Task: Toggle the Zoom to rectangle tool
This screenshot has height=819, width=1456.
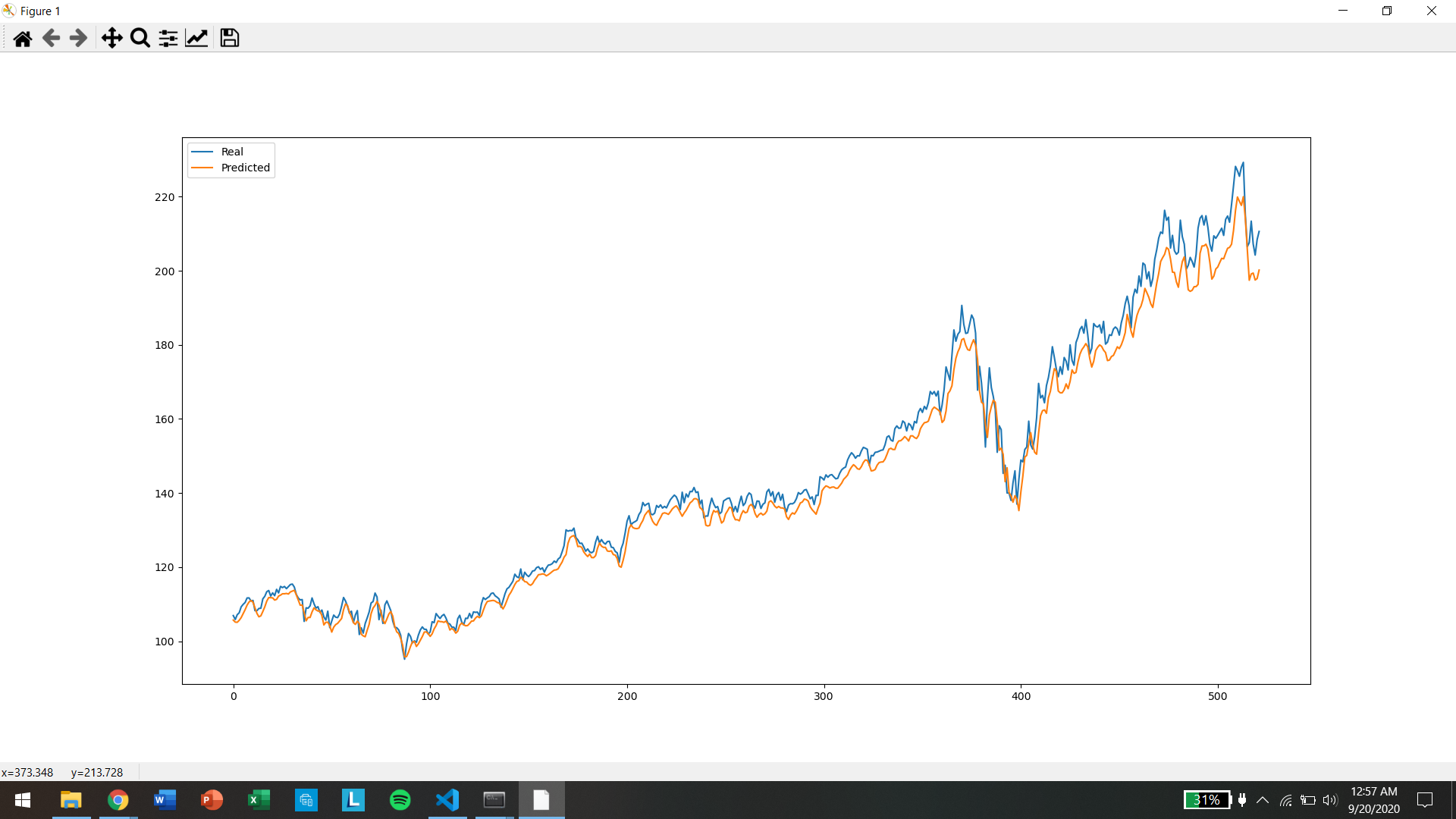Action: (x=140, y=38)
